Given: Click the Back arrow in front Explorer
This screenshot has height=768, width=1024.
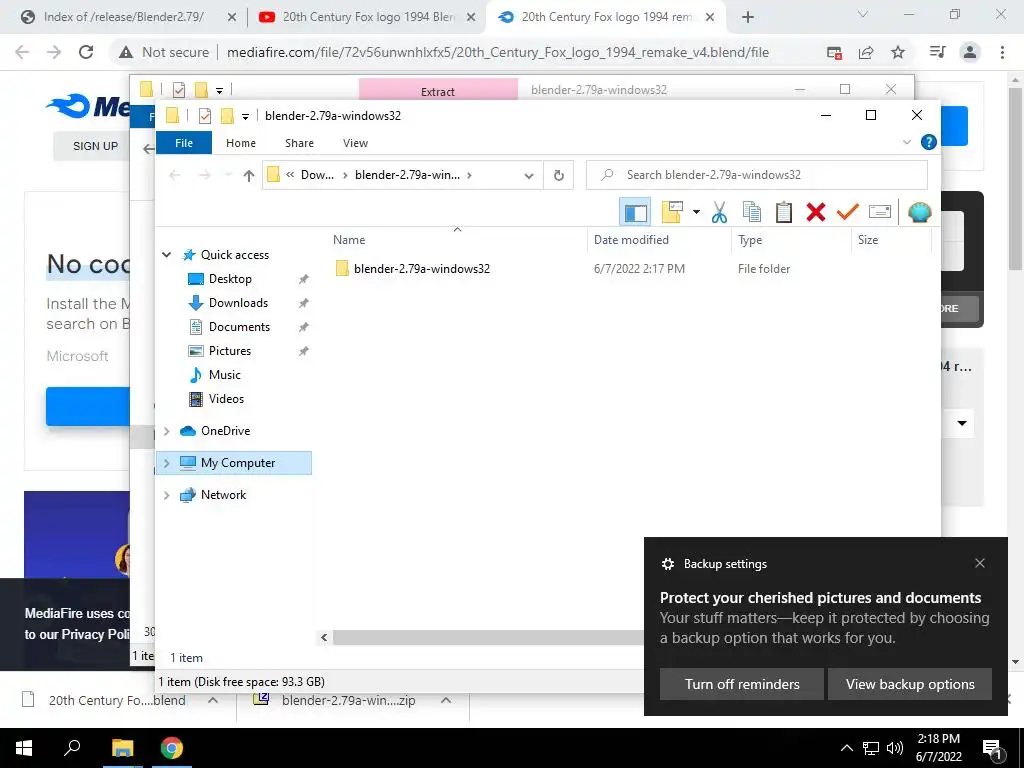Looking at the screenshot, I should pyautogui.click(x=174, y=175).
